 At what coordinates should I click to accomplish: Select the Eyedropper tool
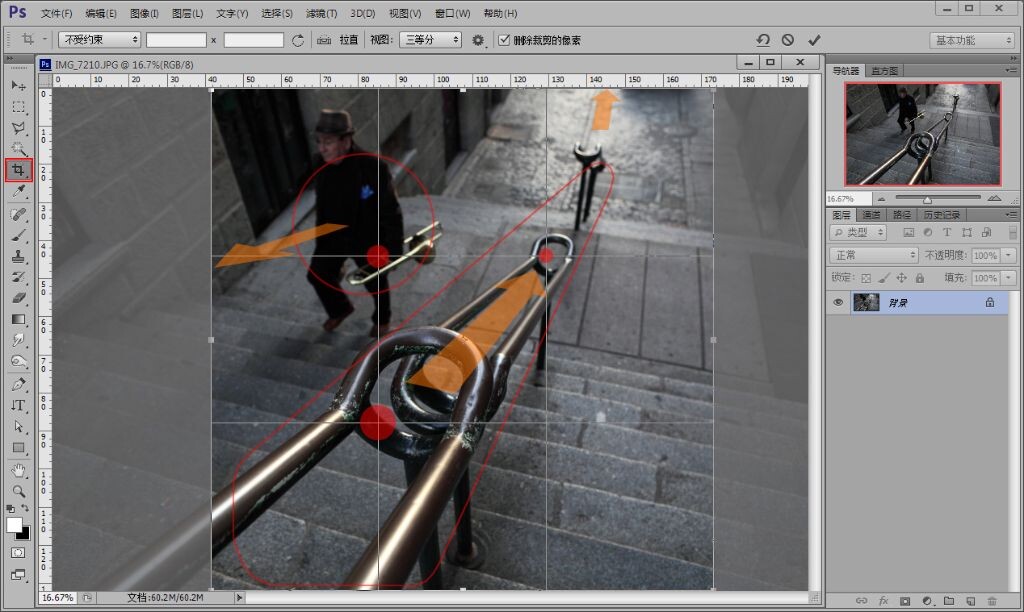coord(18,191)
